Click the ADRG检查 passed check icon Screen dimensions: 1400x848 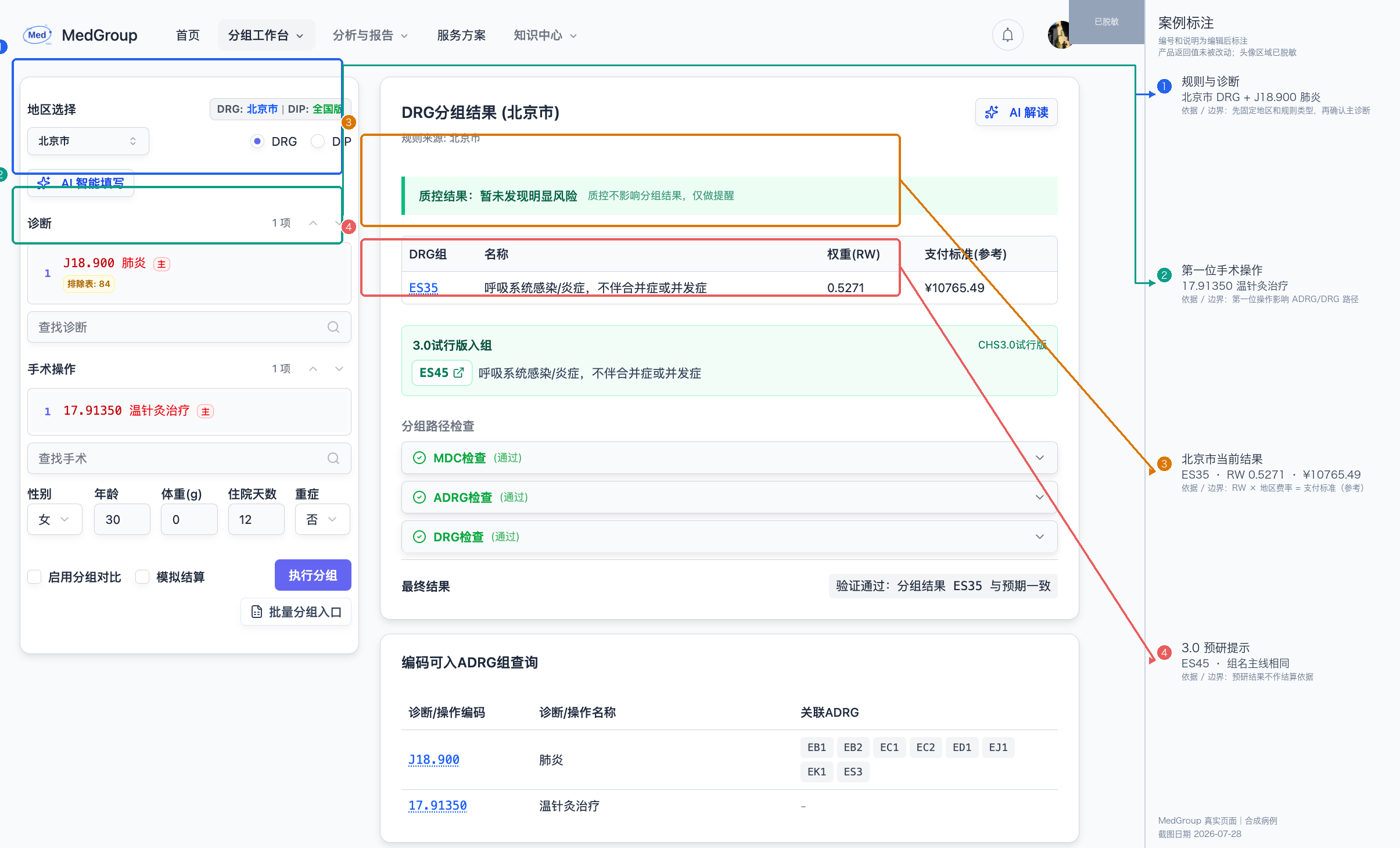(x=419, y=497)
